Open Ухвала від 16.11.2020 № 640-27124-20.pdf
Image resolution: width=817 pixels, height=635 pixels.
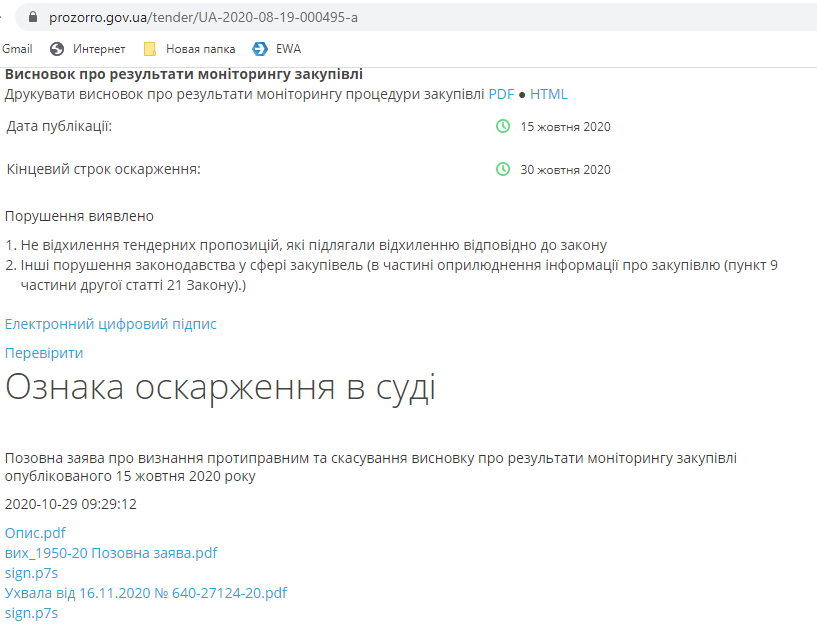[x=145, y=593]
